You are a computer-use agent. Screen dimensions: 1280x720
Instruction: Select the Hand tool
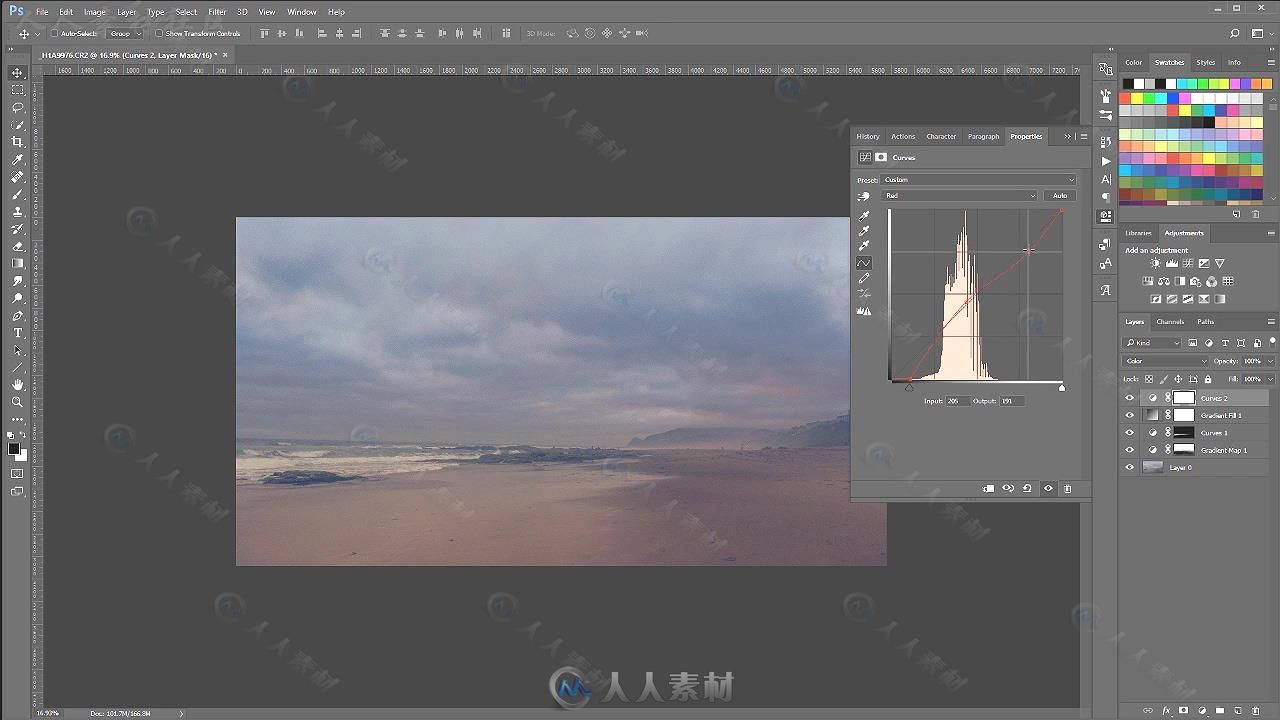18,385
